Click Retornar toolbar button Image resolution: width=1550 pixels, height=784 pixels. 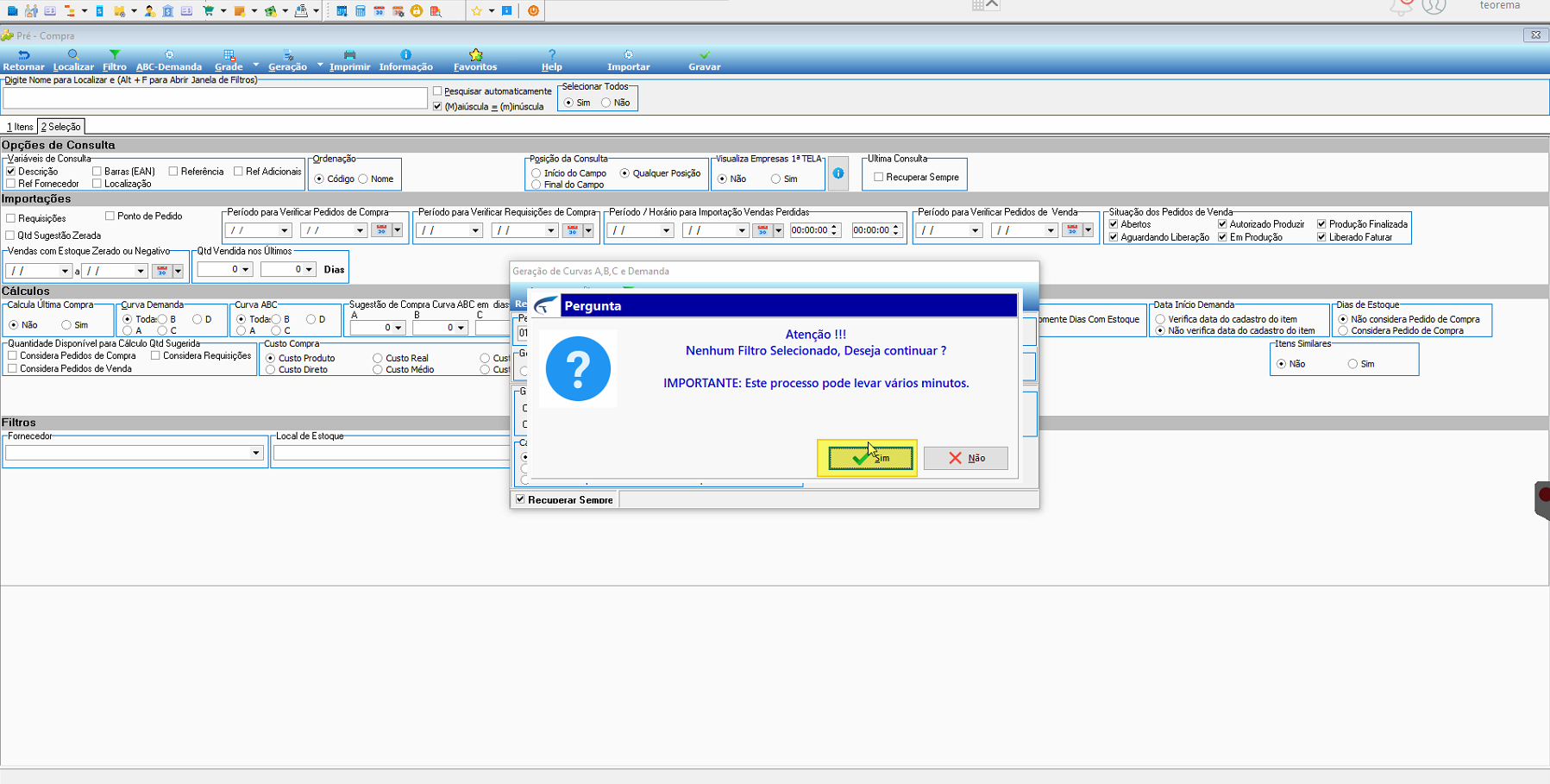click(23, 60)
